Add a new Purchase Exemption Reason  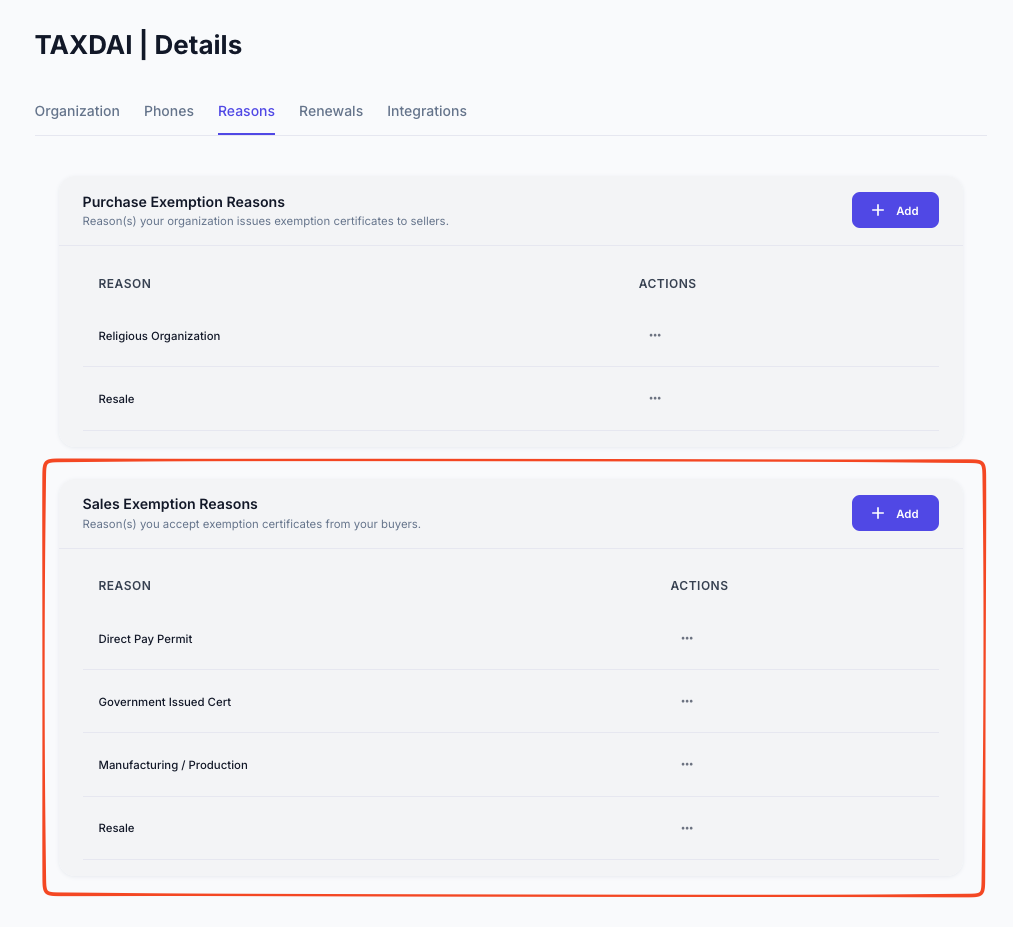point(895,210)
